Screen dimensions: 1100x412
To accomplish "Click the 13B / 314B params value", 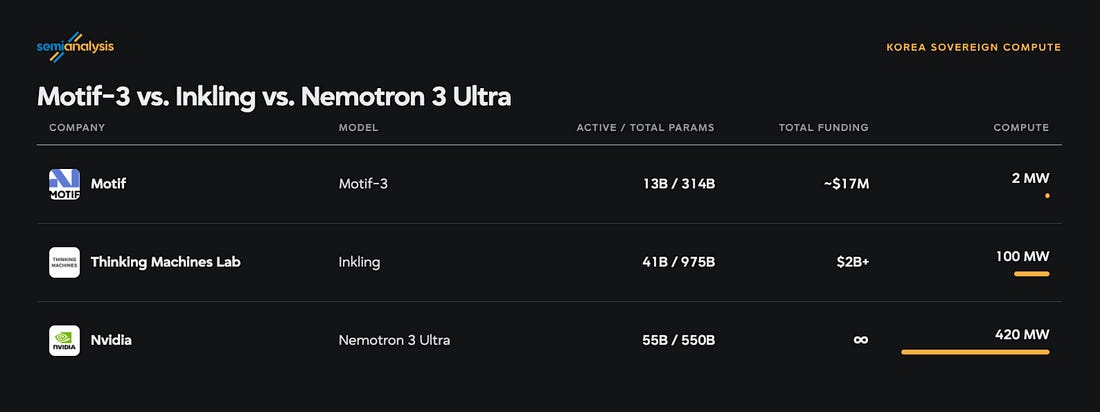I will (x=678, y=184).
